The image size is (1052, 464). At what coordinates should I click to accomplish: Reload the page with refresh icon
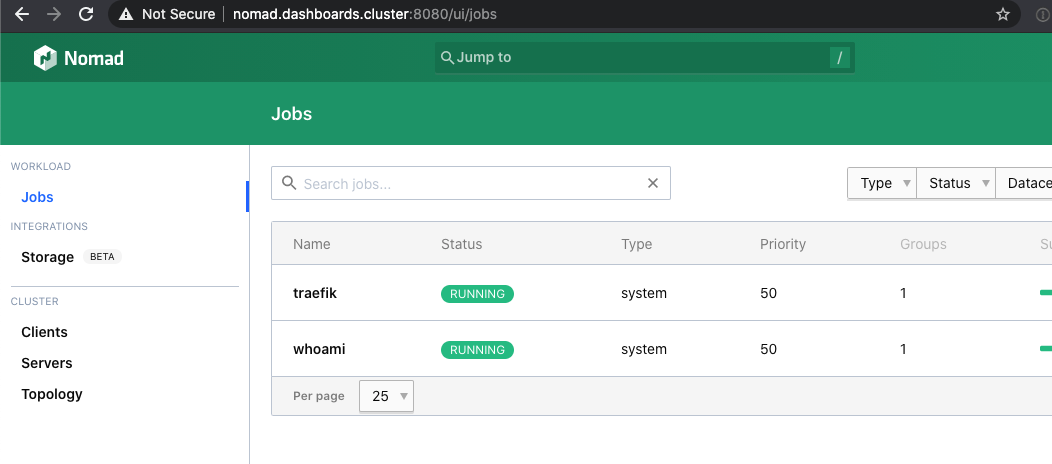[x=86, y=14]
